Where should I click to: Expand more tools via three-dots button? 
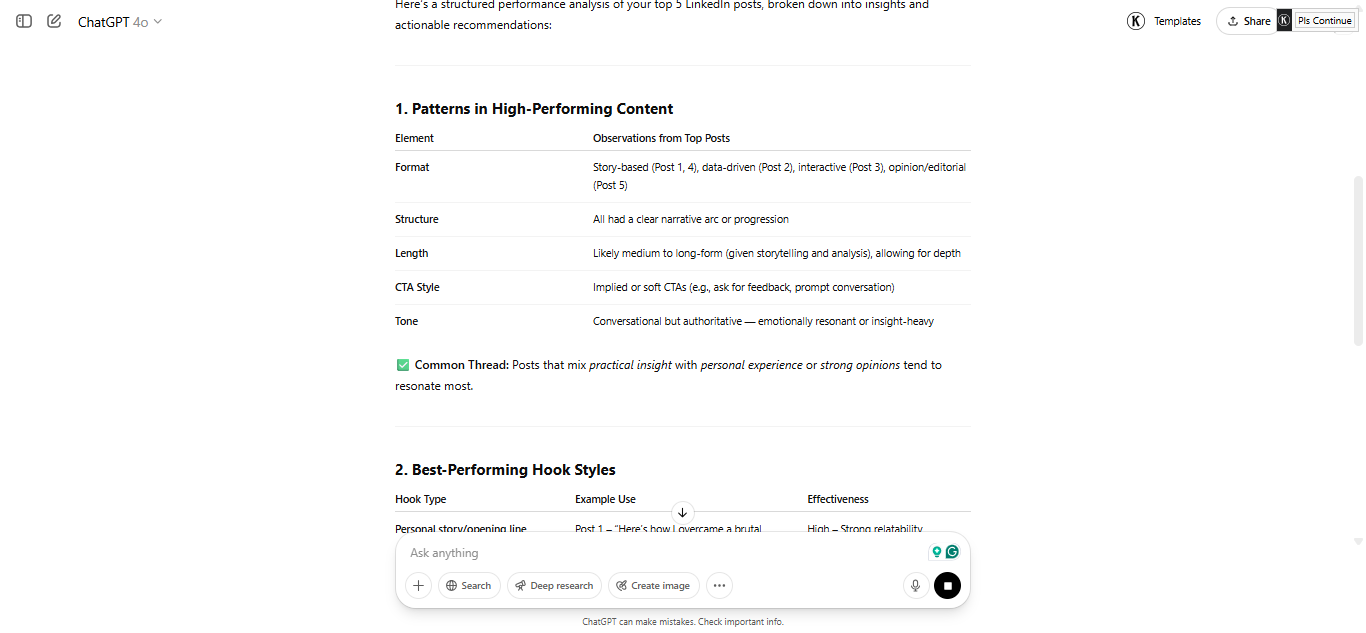pos(719,586)
